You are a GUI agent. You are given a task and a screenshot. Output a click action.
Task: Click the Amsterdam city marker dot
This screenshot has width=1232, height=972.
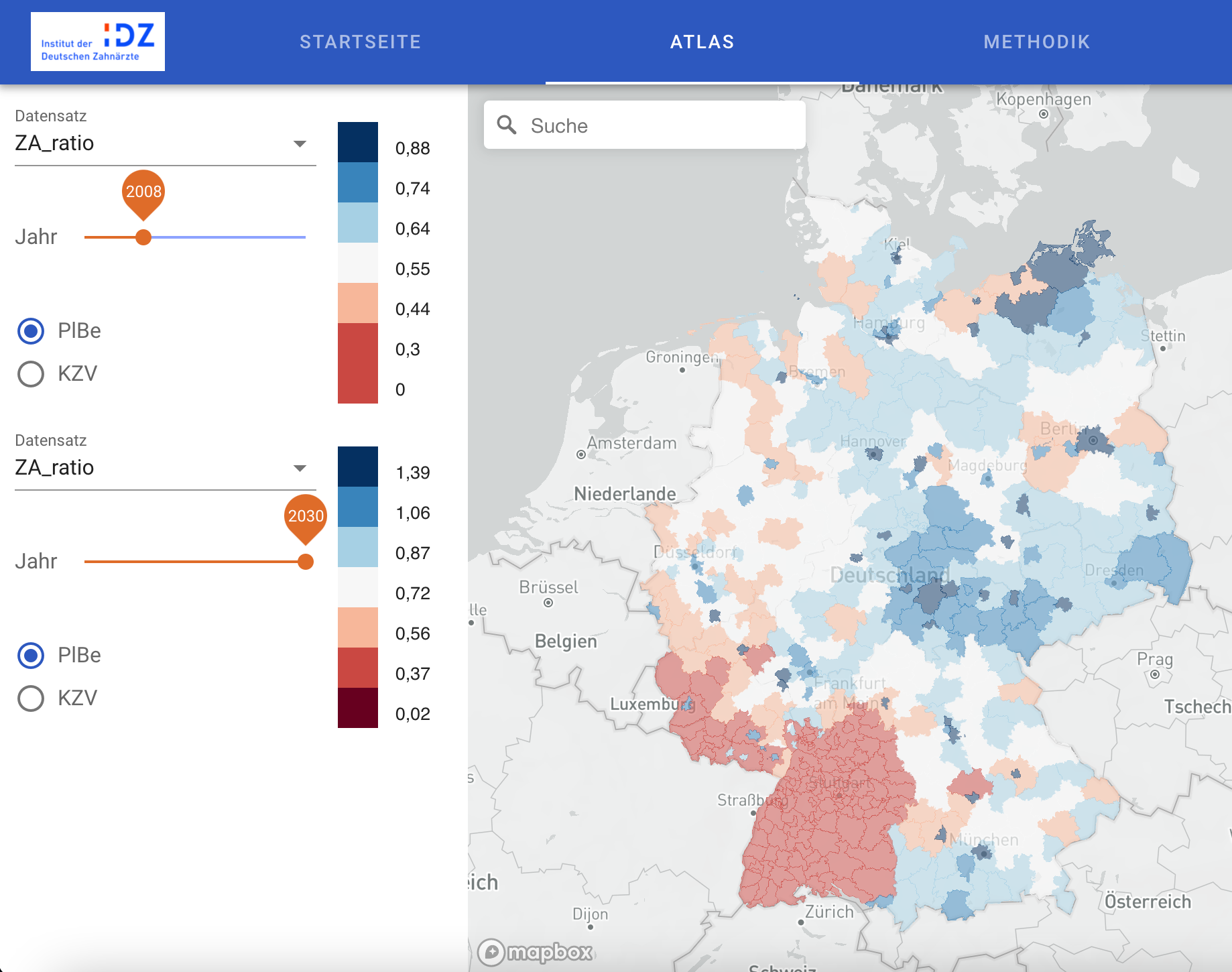tap(581, 454)
